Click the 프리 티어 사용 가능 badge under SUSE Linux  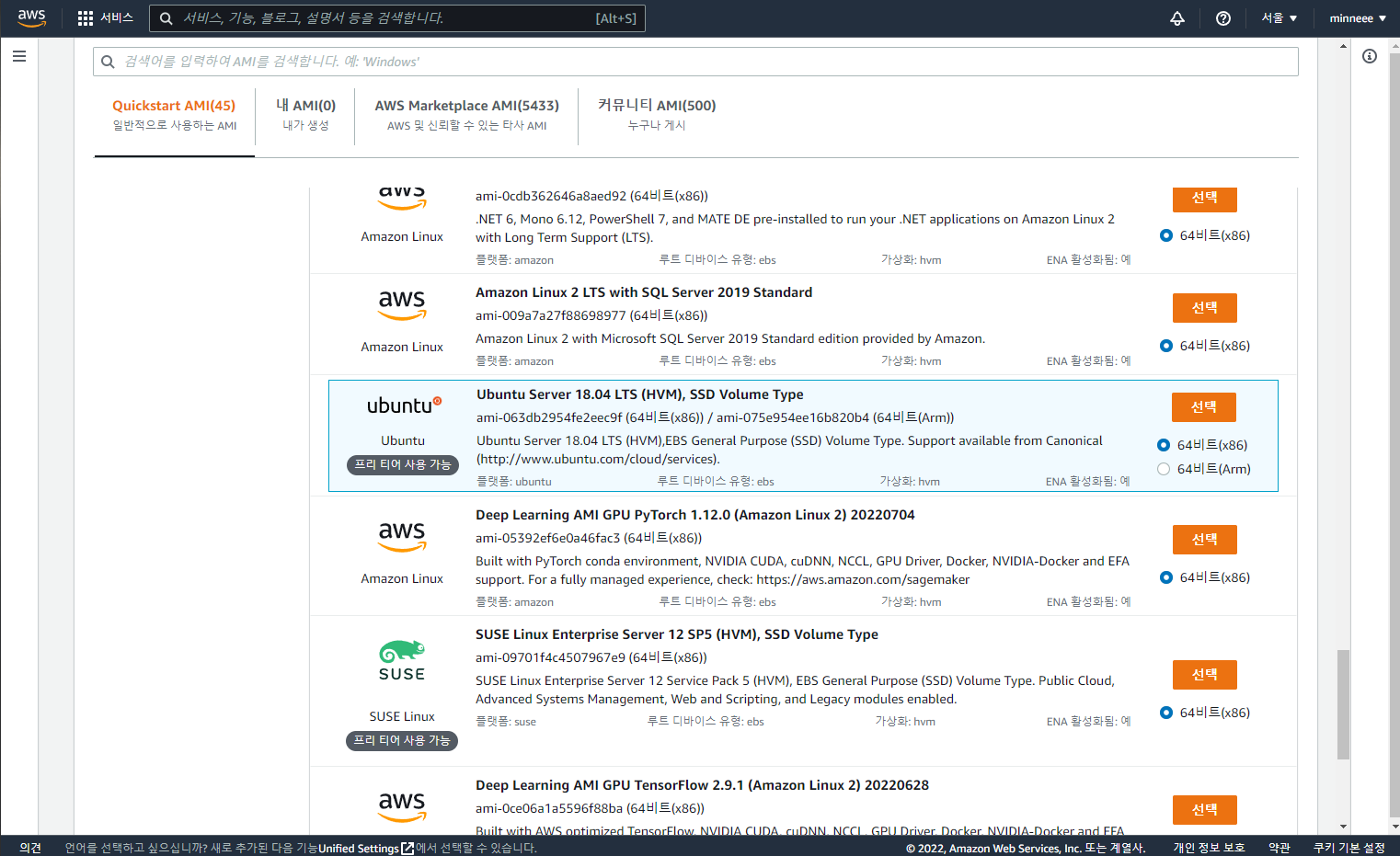click(x=402, y=740)
